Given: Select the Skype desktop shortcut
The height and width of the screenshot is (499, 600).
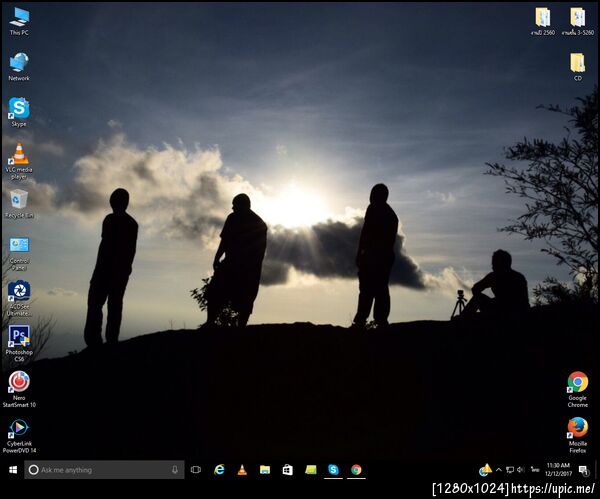Looking at the screenshot, I should 19,112.
